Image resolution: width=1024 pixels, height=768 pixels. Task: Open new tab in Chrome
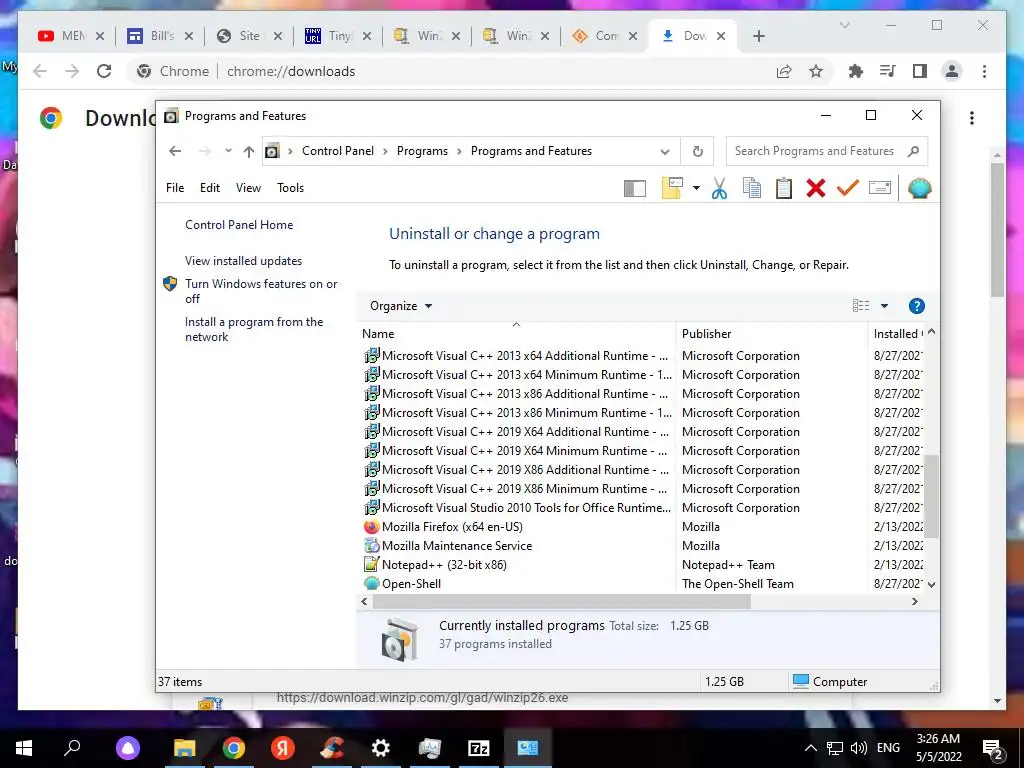click(x=758, y=36)
